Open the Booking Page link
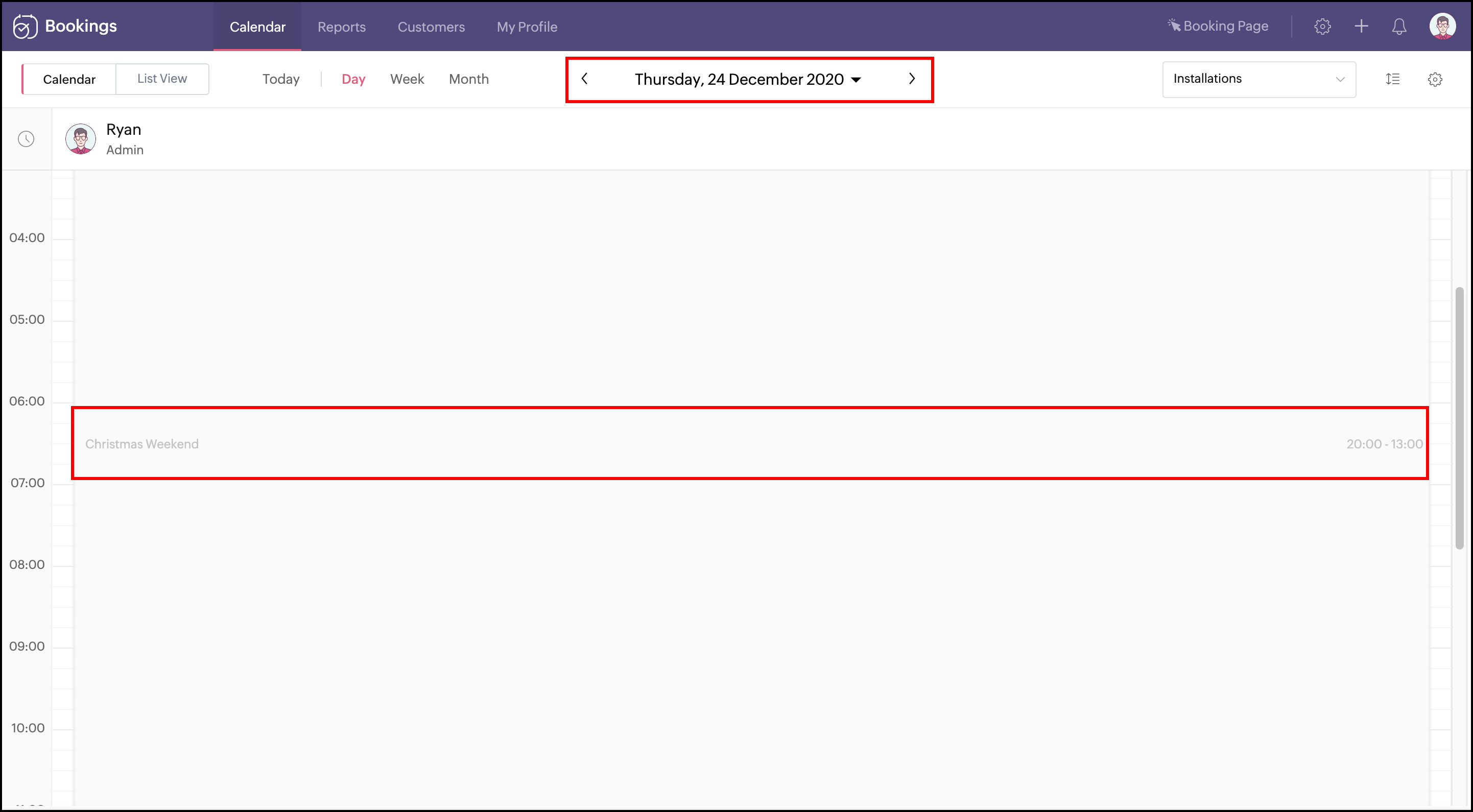 point(1218,27)
